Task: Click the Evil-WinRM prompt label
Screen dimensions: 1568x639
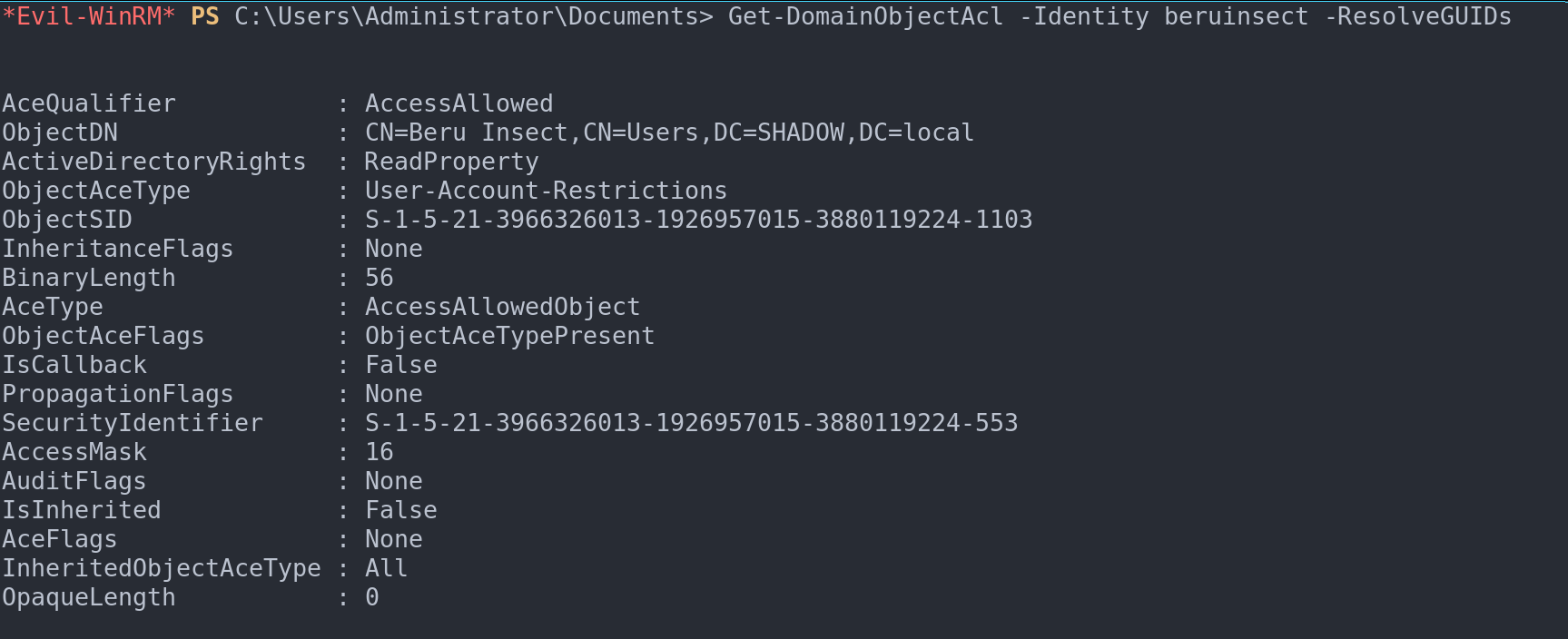Action: (x=88, y=16)
